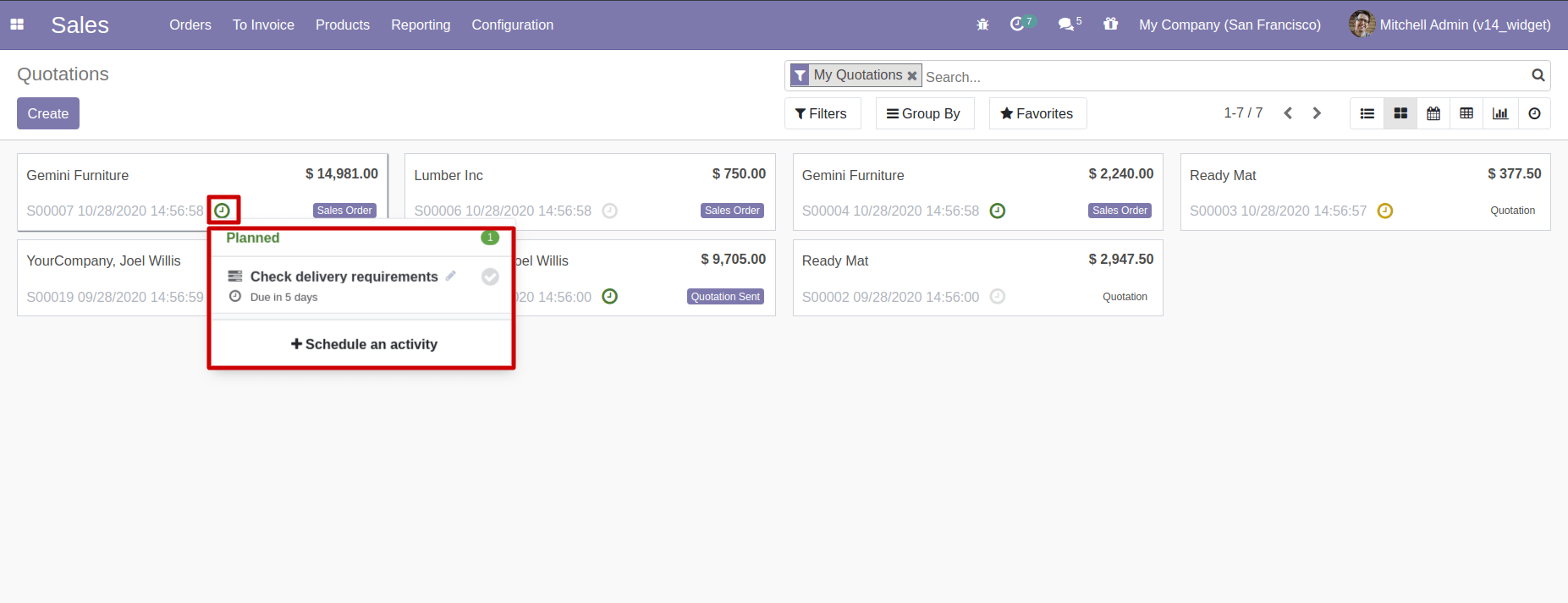The width and height of the screenshot is (1568, 603).
Task: Switch to calendar view
Action: point(1433,113)
